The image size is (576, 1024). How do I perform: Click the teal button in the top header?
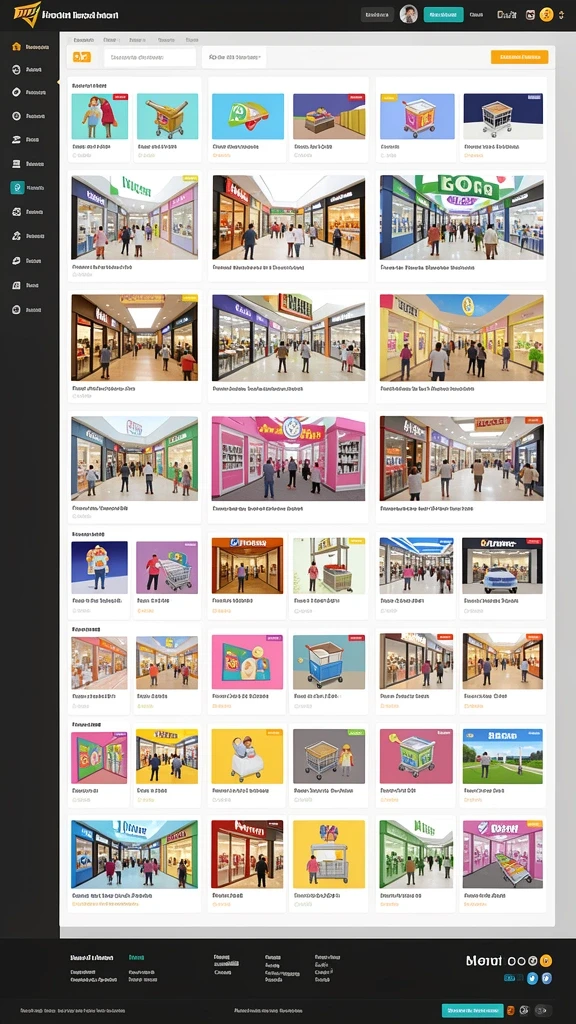coord(443,14)
